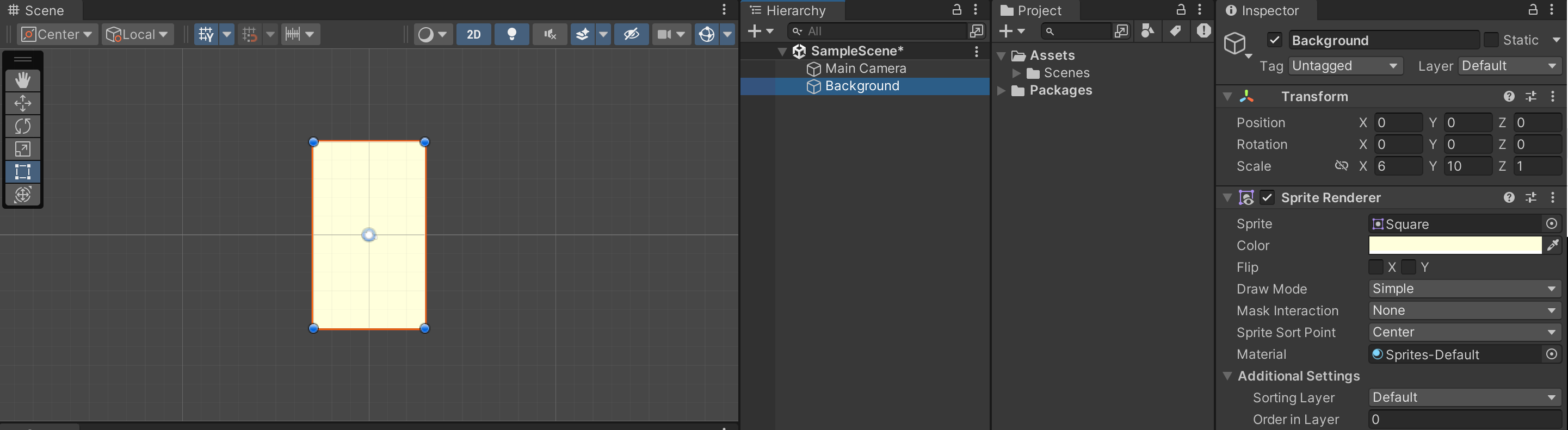1568x430 pixels.
Task: Select the Rotate tool
Action: pos(22,126)
